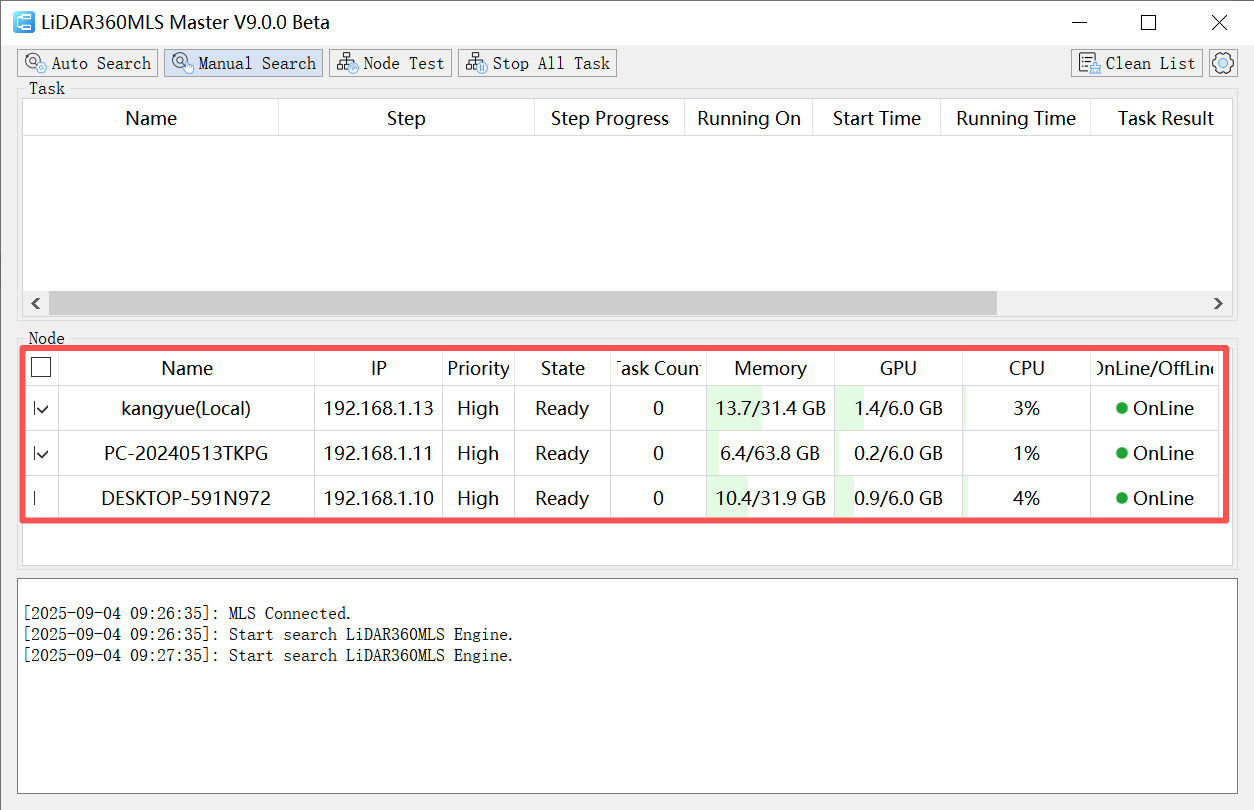Click the Task table scroll left arrow
The width and height of the screenshot is (1254, 810).
pos(36,303)
